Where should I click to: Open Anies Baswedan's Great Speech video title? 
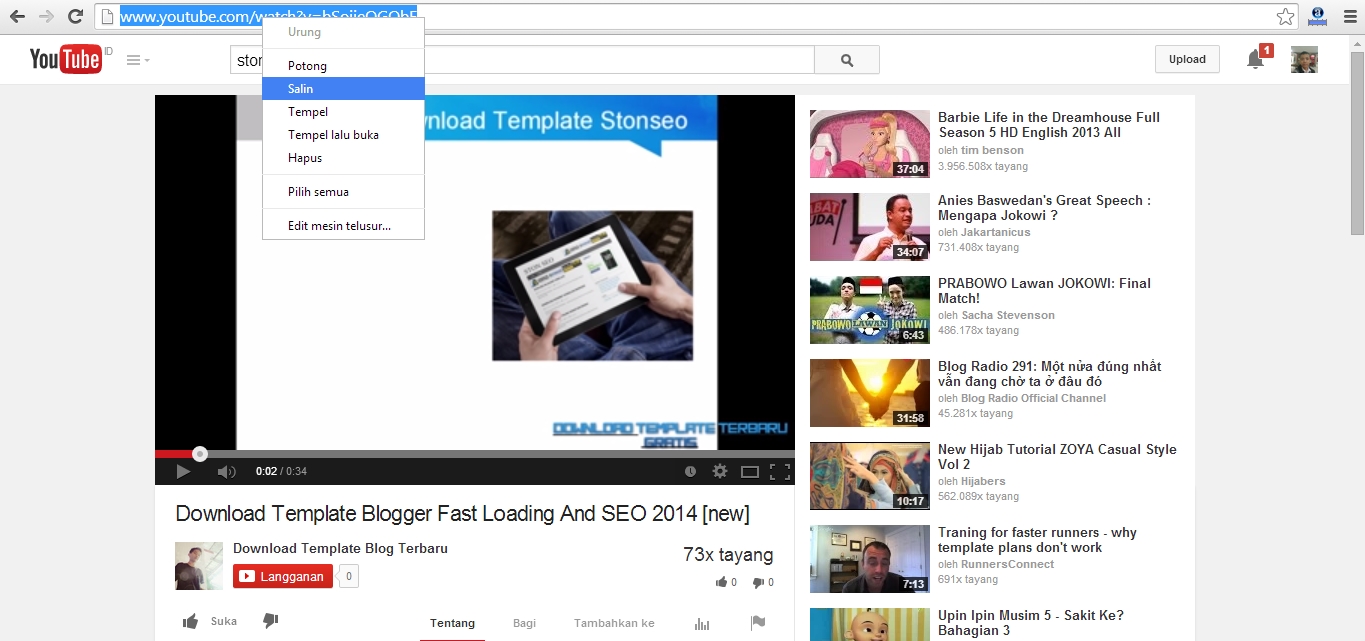(x=1044, y=208)
